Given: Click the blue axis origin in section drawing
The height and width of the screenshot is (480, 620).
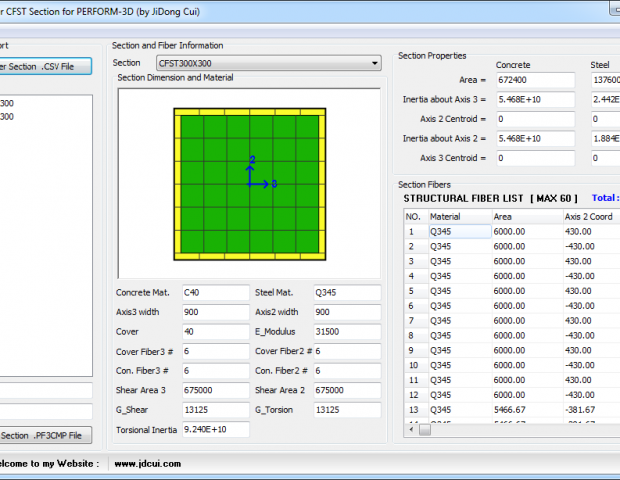Looking at the screenshot, I should [250, 184].
